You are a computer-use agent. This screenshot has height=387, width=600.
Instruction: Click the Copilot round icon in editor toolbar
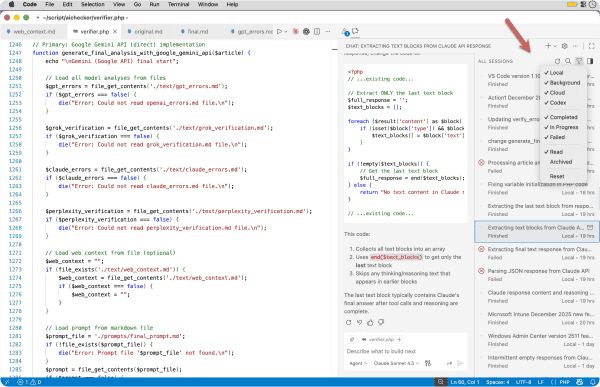tap(306, 31)
